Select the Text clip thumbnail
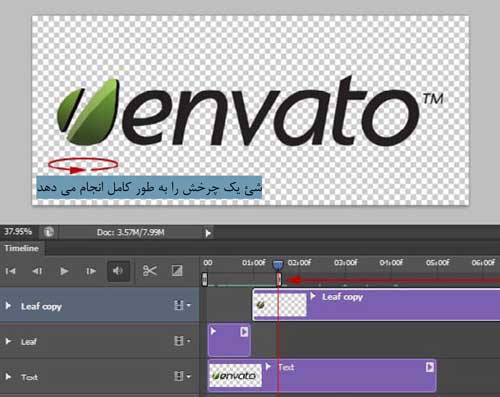 click(x=235, y=375)
